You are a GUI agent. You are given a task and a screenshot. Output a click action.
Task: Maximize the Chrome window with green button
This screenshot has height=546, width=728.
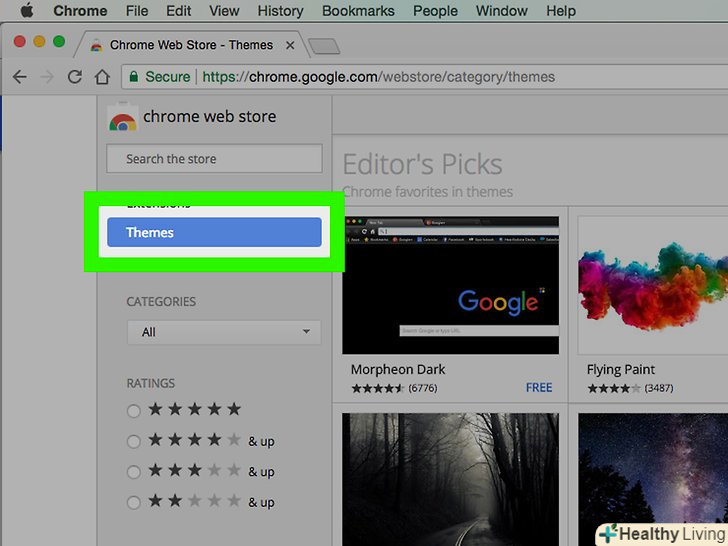point(59,42)
